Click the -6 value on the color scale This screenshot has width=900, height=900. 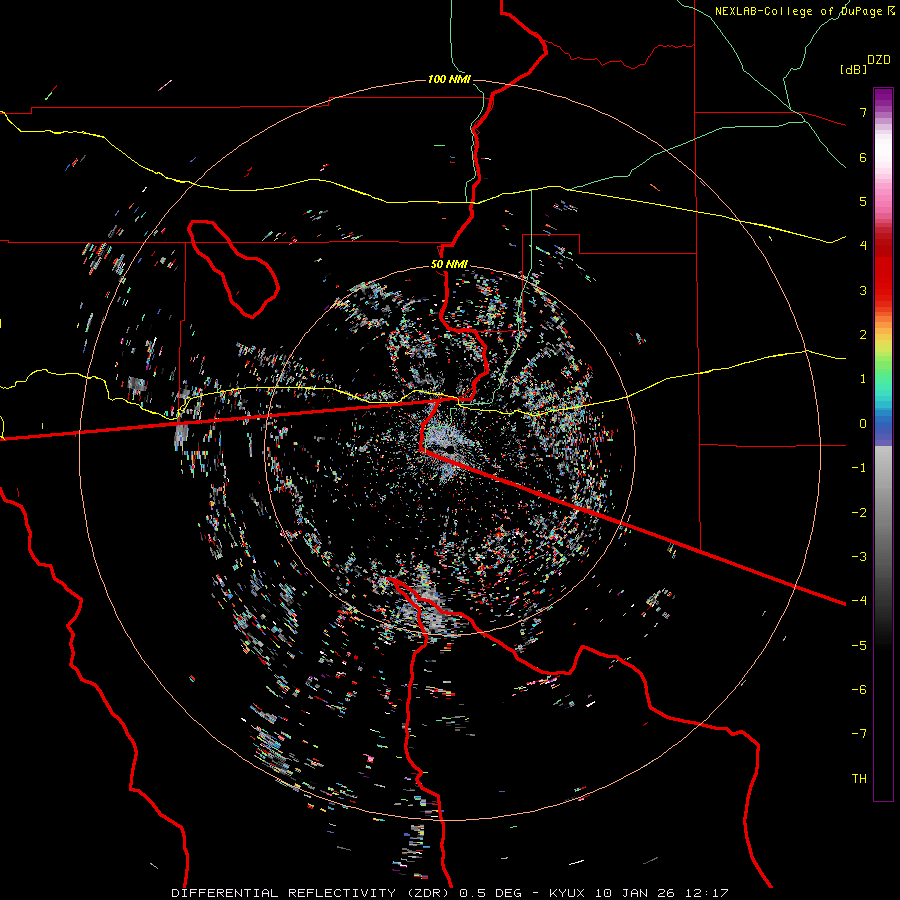point(859,690)
